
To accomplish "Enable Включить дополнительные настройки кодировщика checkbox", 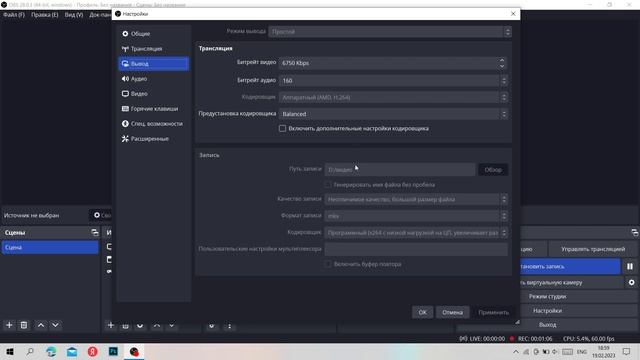I will click(x=282, y=129).
